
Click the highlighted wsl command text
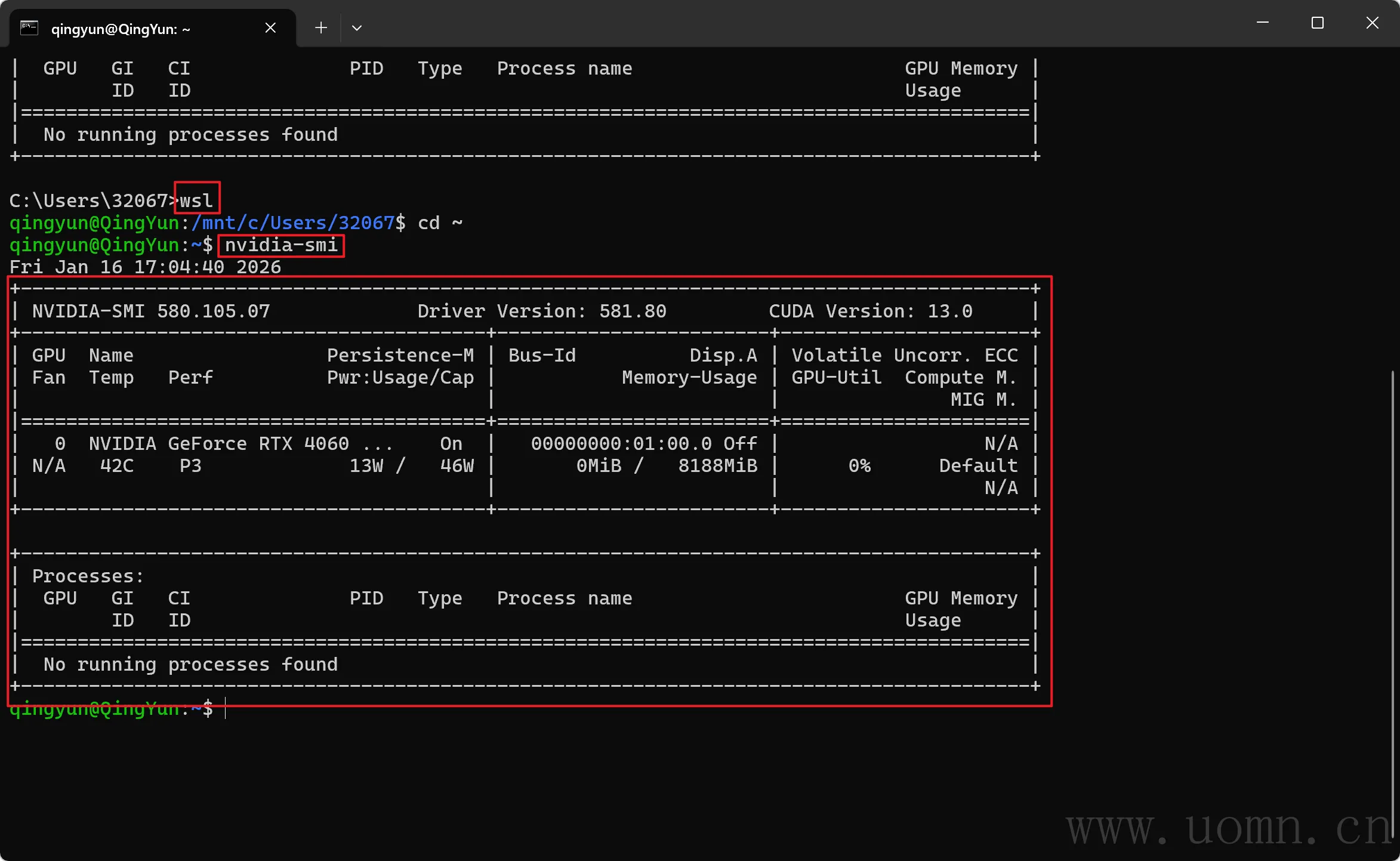pos(197,200)
